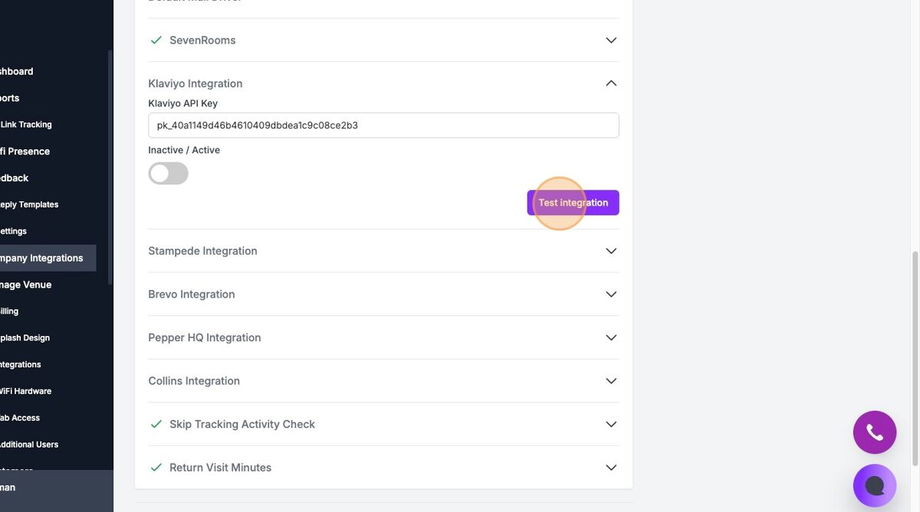Toggle Klaviyo Inactive / Active switch
This screenshot has width=920, height=512.
[168, 173]
